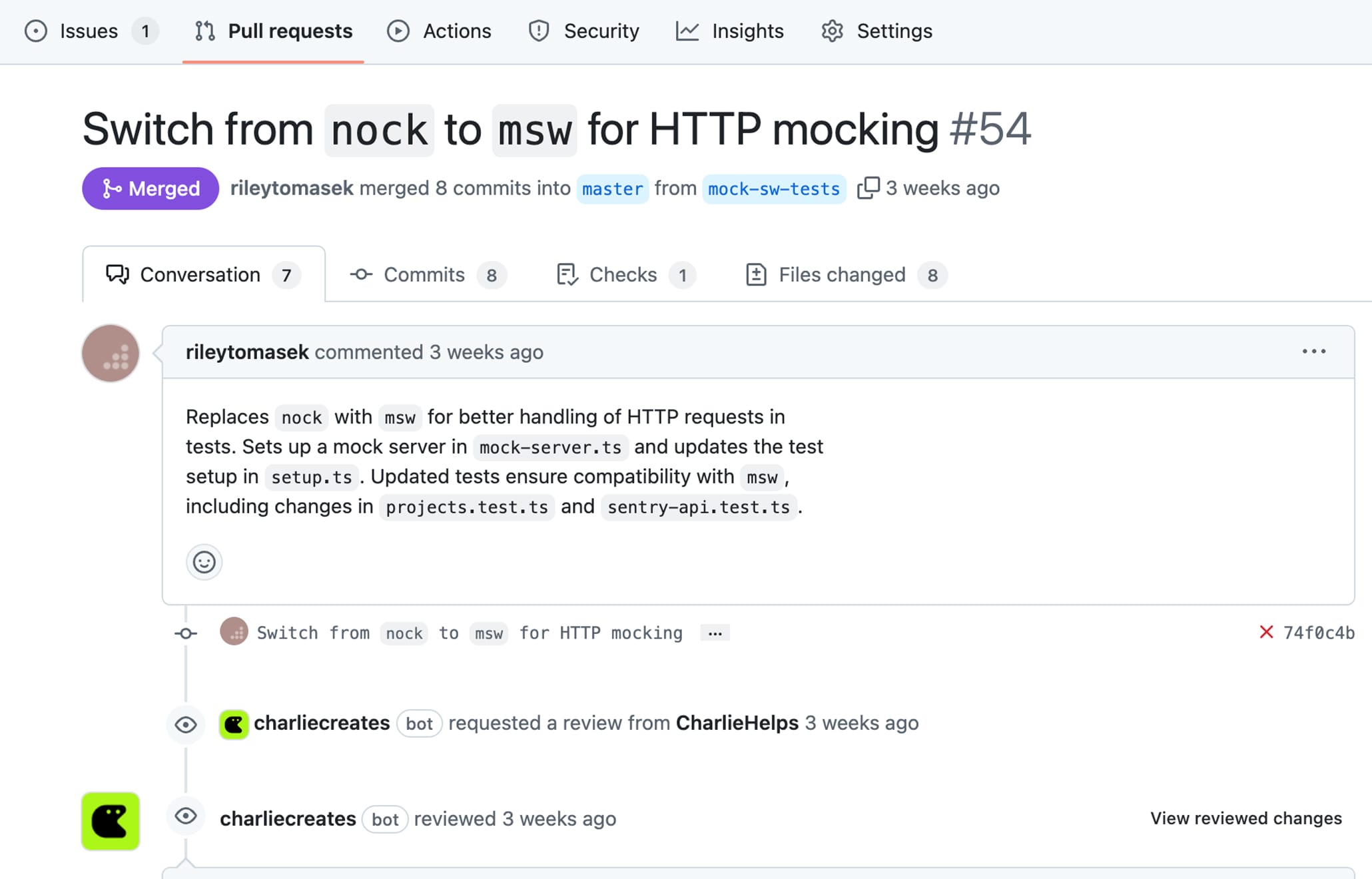Click the Actions play icon in the nav bar
This screenshot has width=1372, height=879.
point(398,31)
